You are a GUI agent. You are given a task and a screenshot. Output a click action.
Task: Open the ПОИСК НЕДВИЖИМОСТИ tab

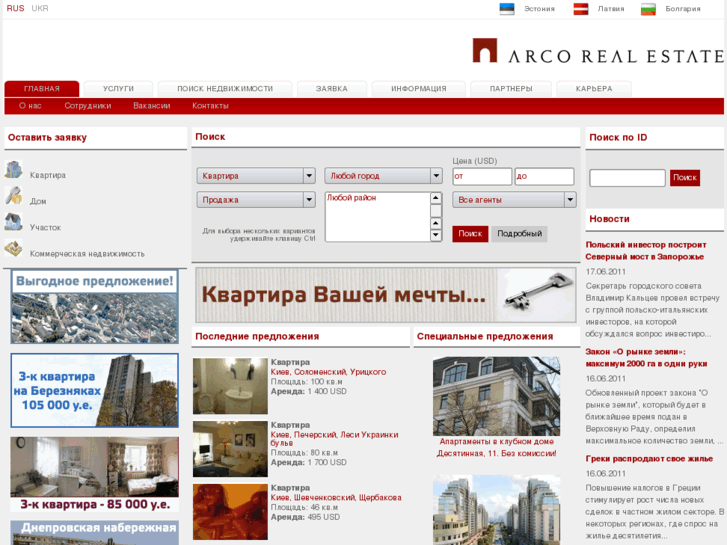coord(225,89)
